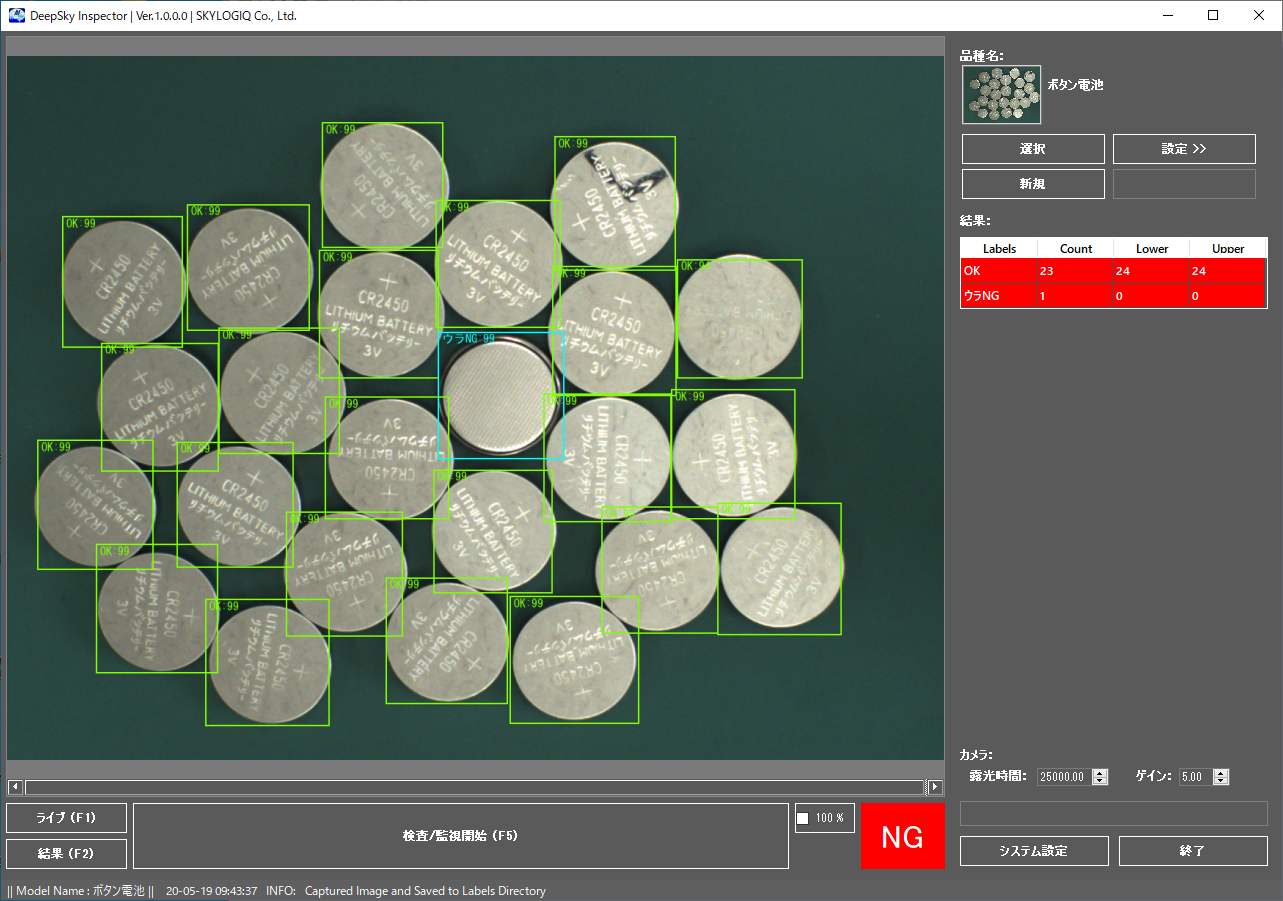The image size is (1283, 901).
Task: Click the 露光時間 value field 25000.00
Action: [1064, 777]
